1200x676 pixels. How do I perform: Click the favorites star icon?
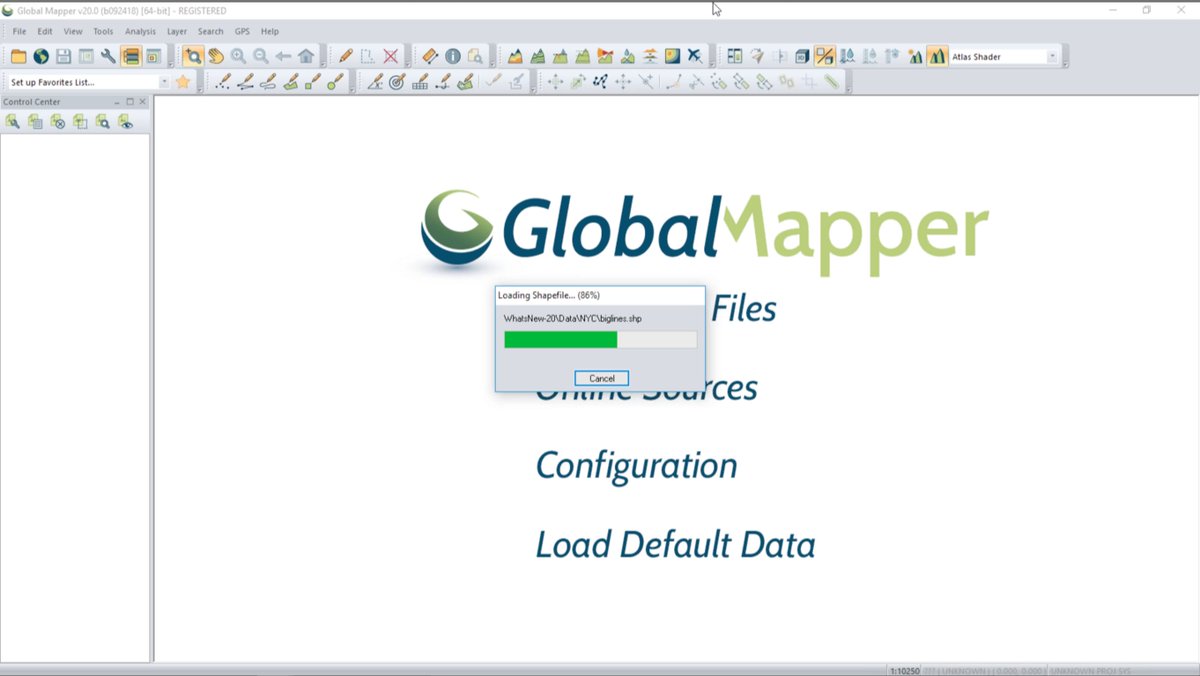click(183, 82)
